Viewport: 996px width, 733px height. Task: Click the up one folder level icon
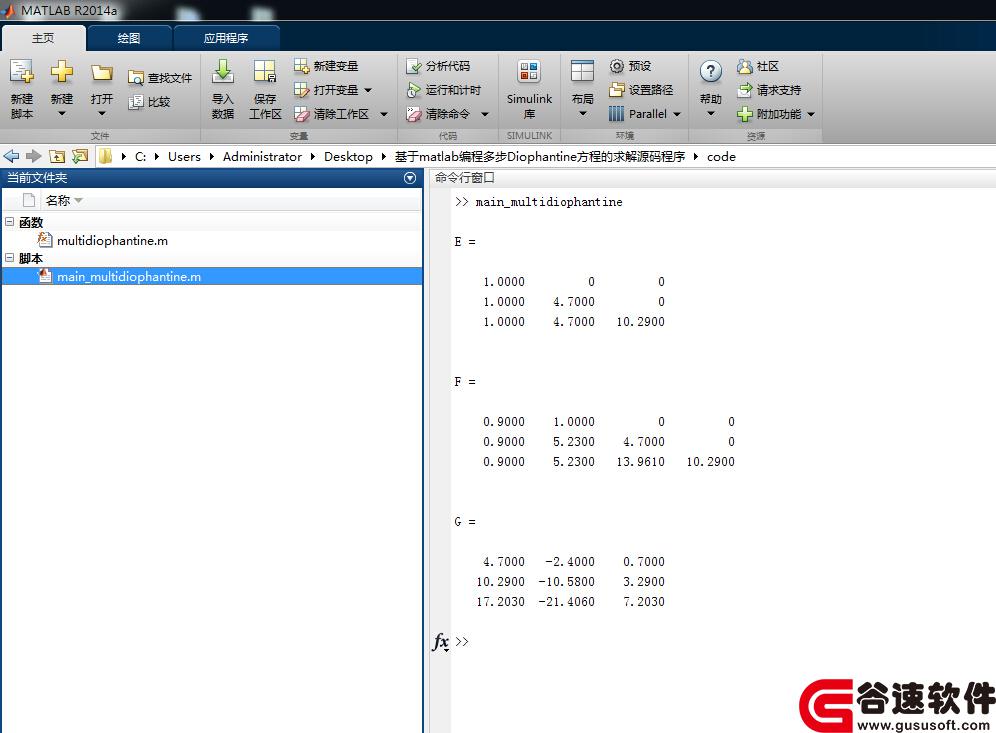(57, 156)
